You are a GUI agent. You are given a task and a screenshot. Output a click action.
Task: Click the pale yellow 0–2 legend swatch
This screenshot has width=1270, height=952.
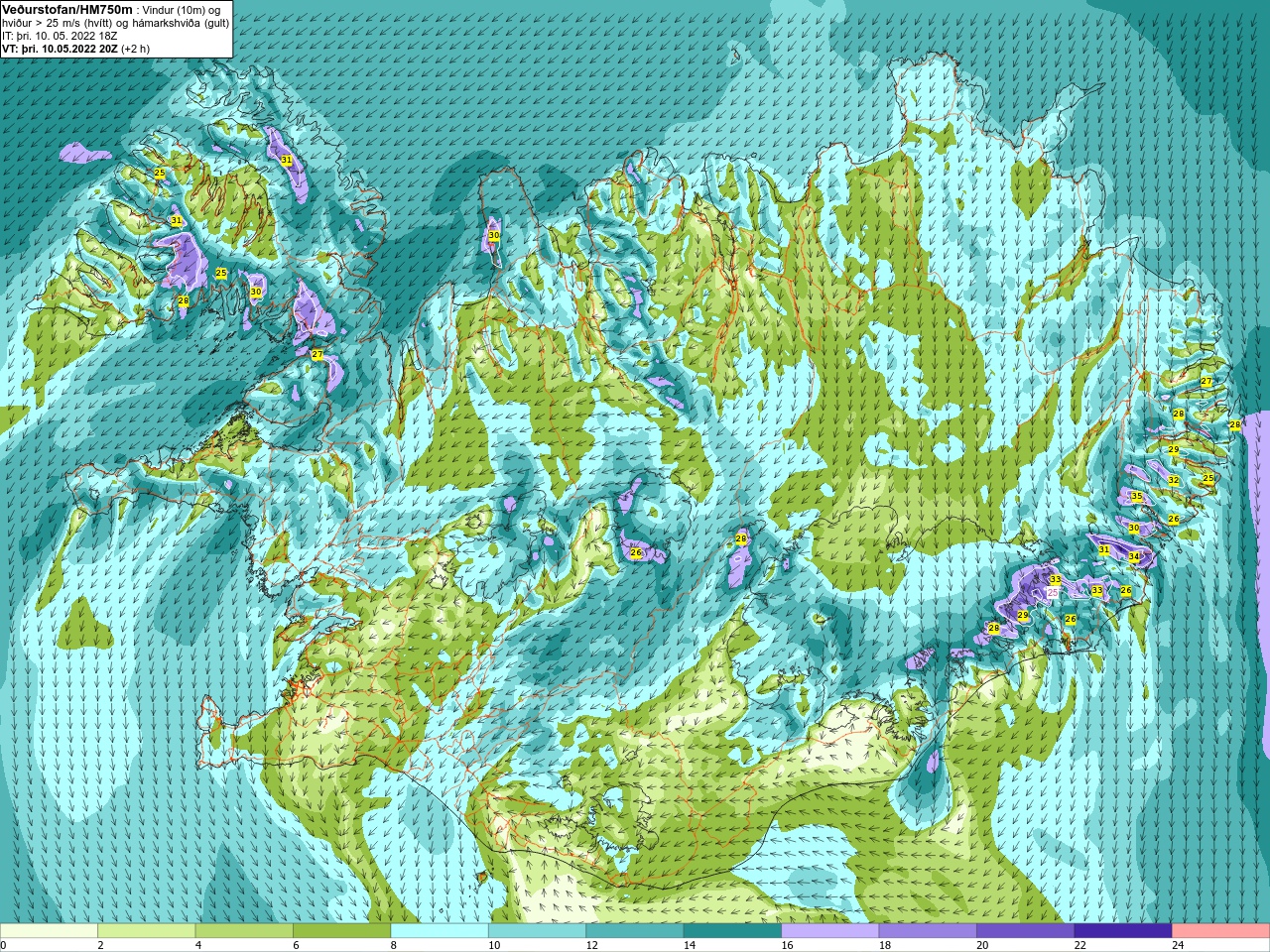49,931
